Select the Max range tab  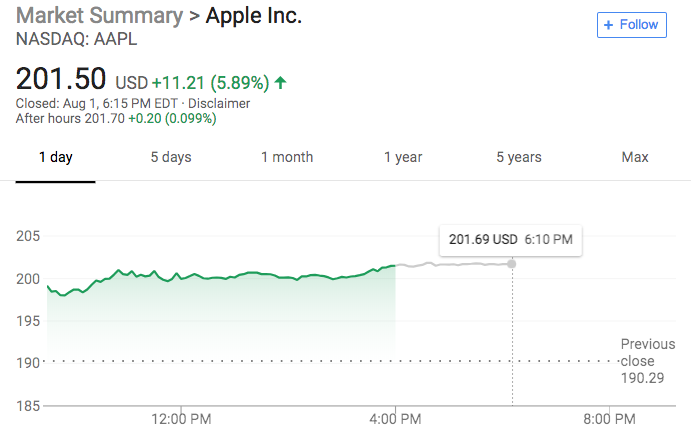point(635,157)
